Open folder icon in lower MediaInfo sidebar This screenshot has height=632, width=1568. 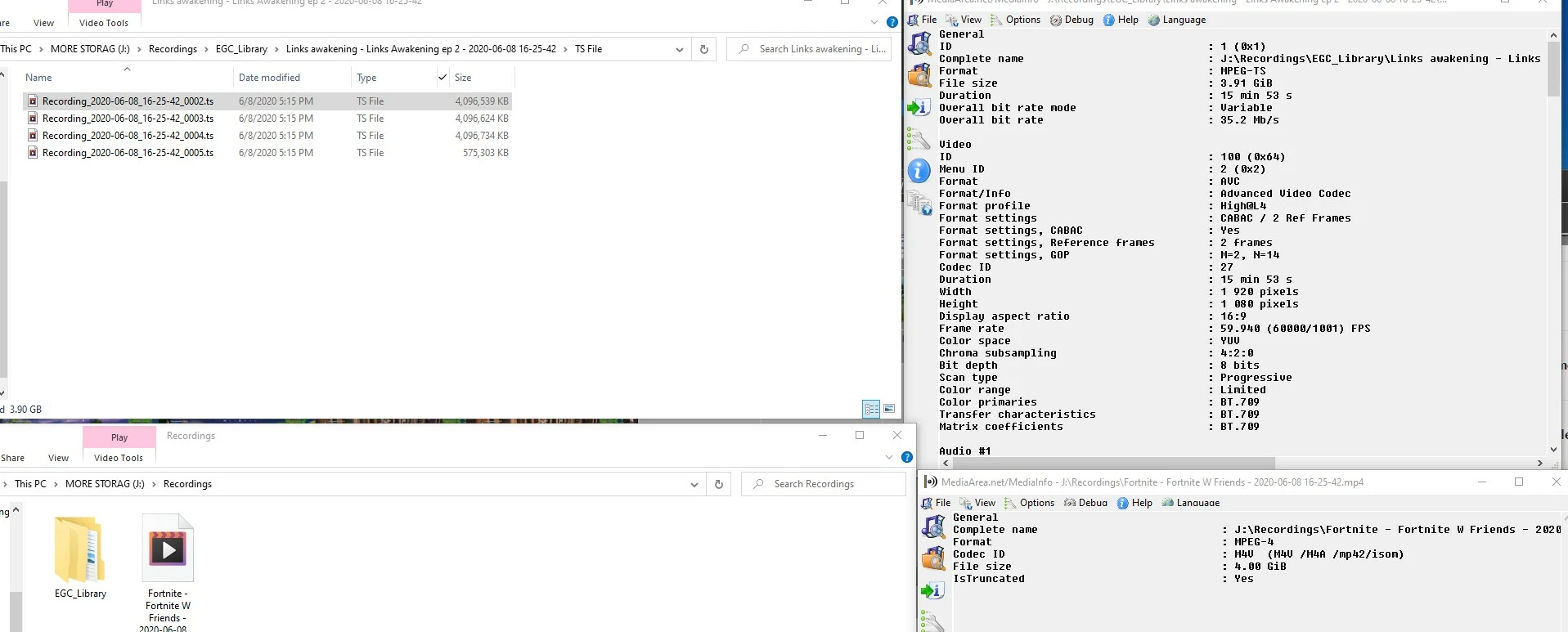click(933, 559)
